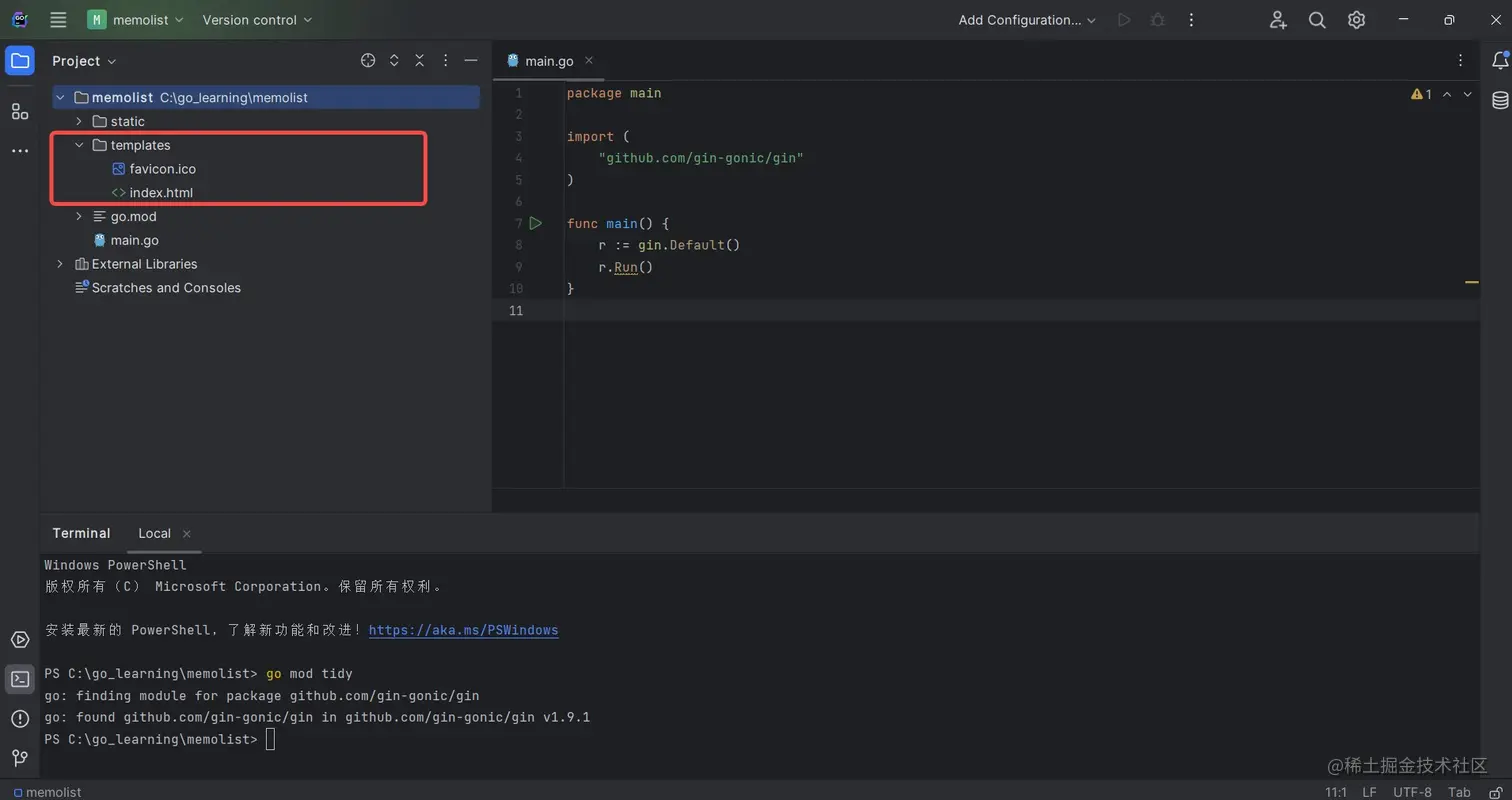The height and width of the screenshot is (800, 1512).
Task: Open the Problems tool window icon
Action: coord(20,719)
